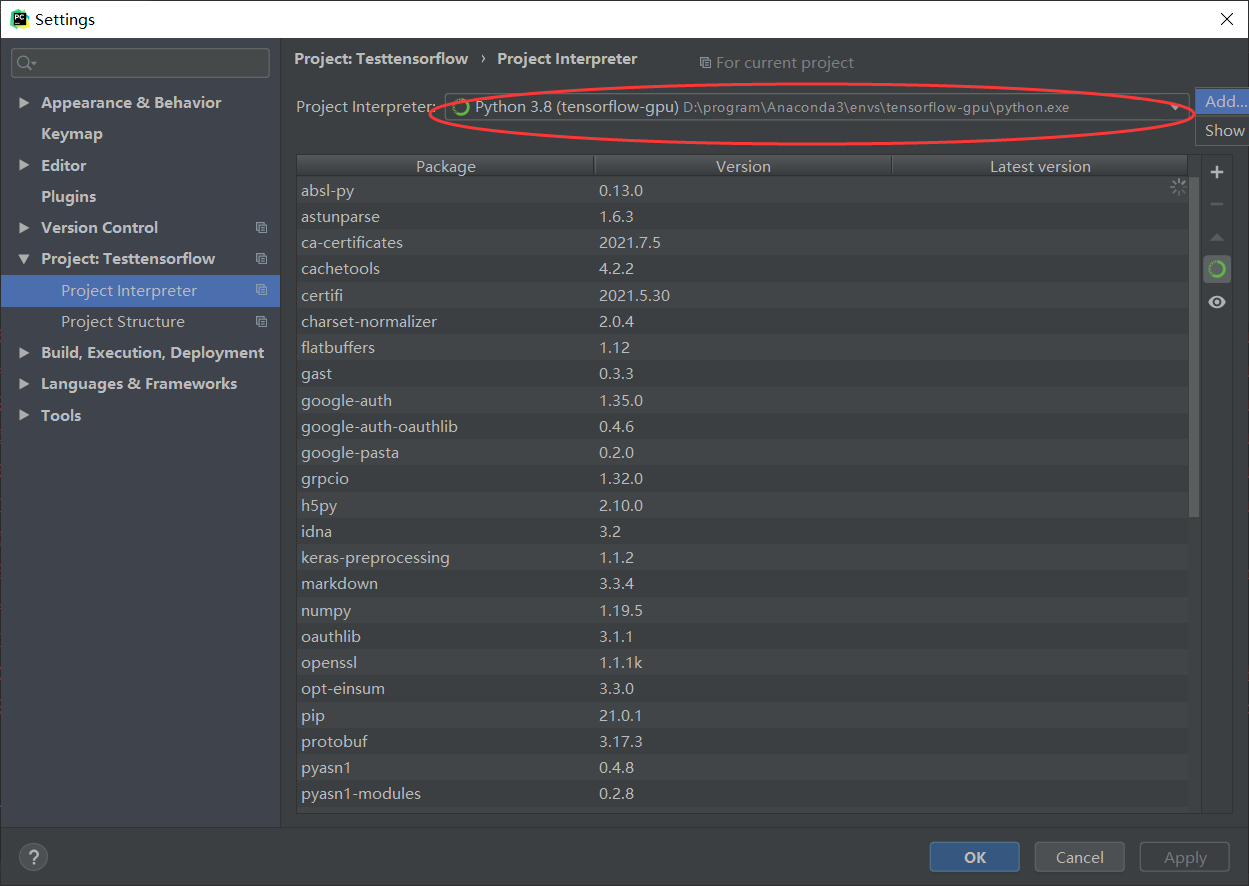The image size is (1249, 886).
Task: Open Plugins settings
Action: tap(69, 197)
